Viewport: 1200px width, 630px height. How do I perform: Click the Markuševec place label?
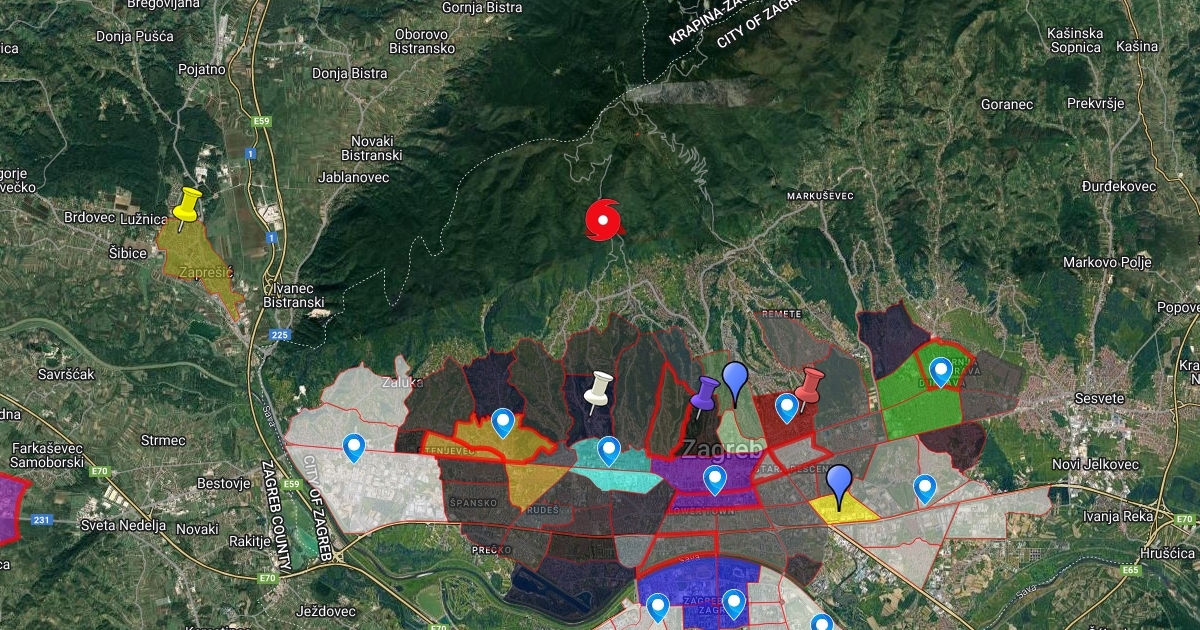pos(820,195)
